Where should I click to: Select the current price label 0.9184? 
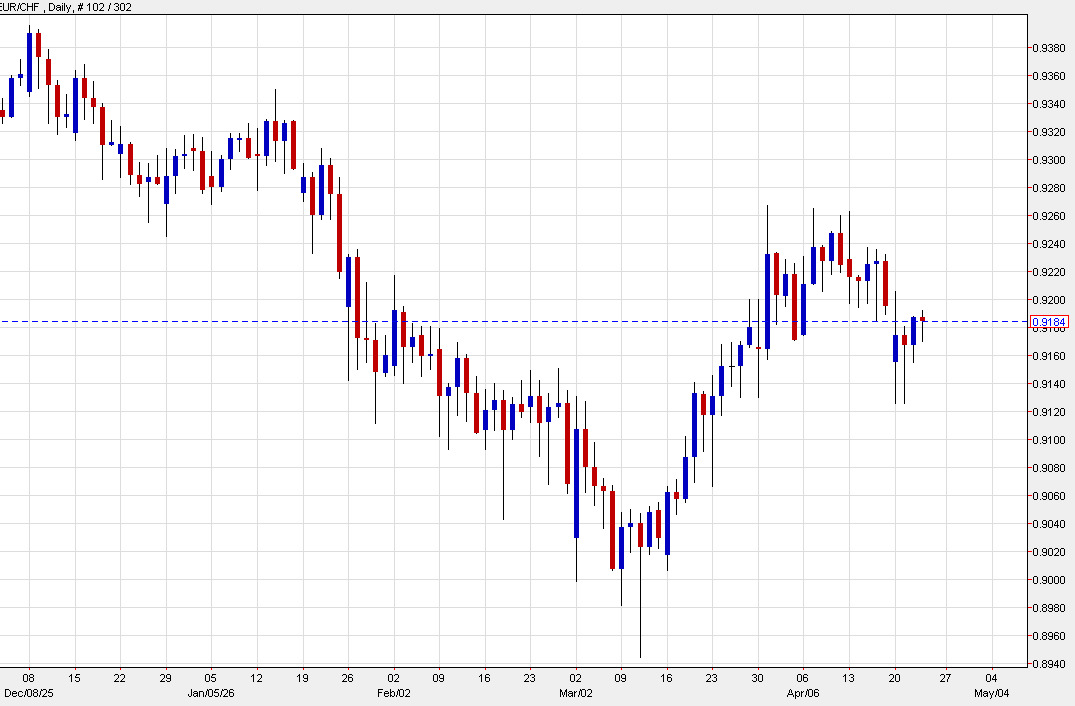click(x=1050, y=319)
